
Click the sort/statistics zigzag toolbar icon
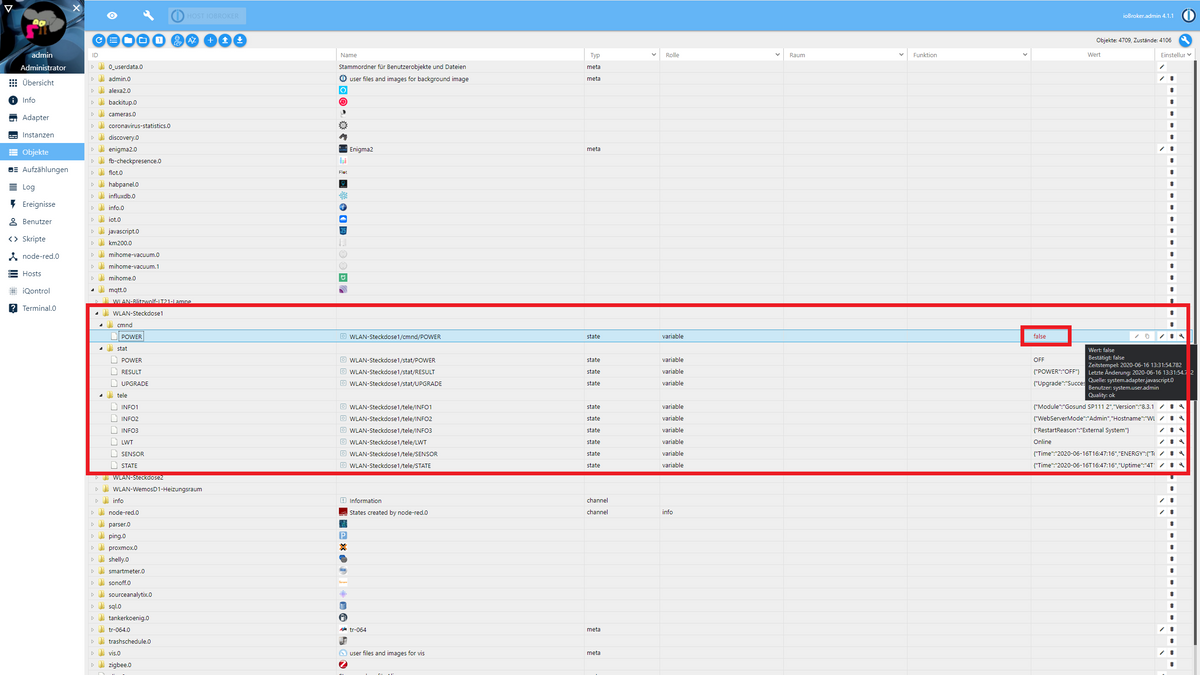tap(192, 40)
